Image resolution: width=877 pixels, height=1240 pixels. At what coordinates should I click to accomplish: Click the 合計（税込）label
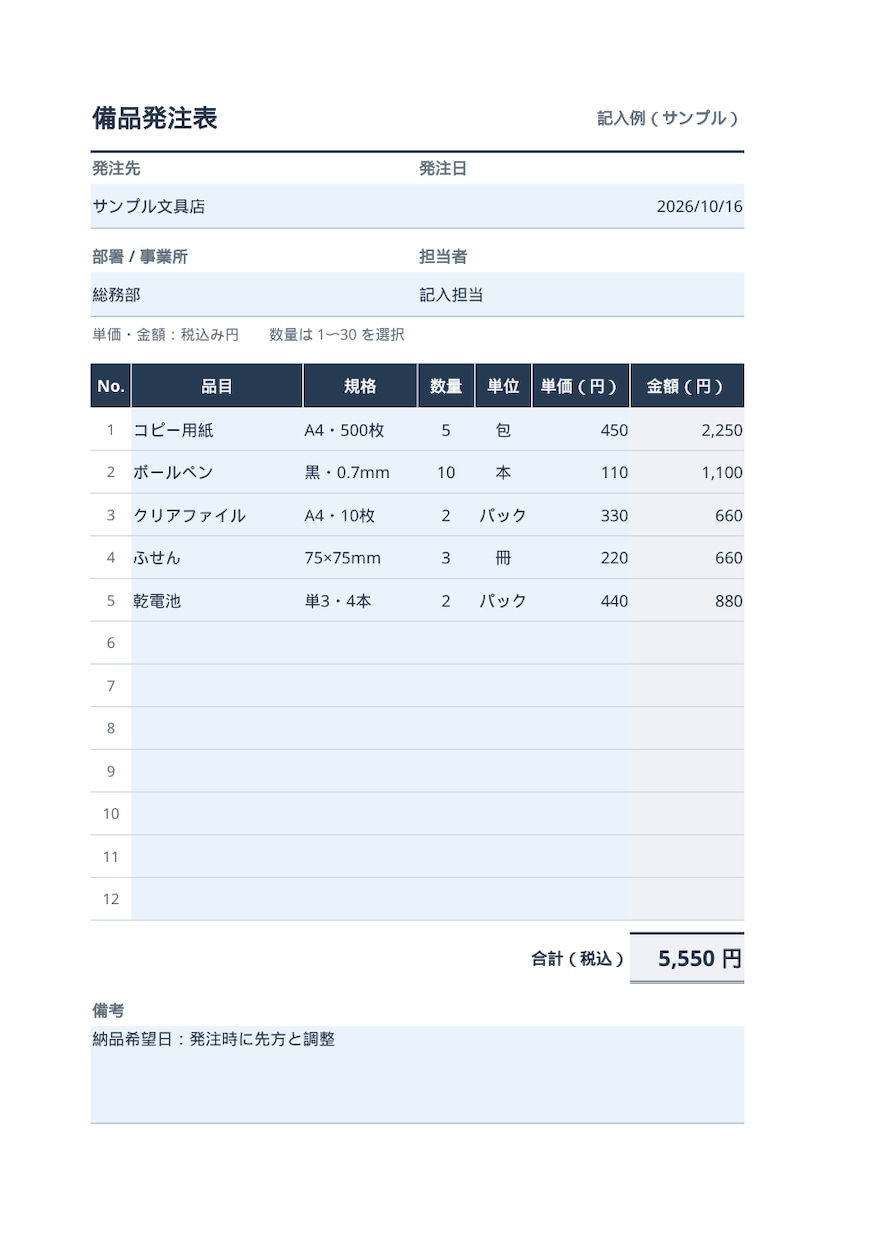(x=578, y=959)
